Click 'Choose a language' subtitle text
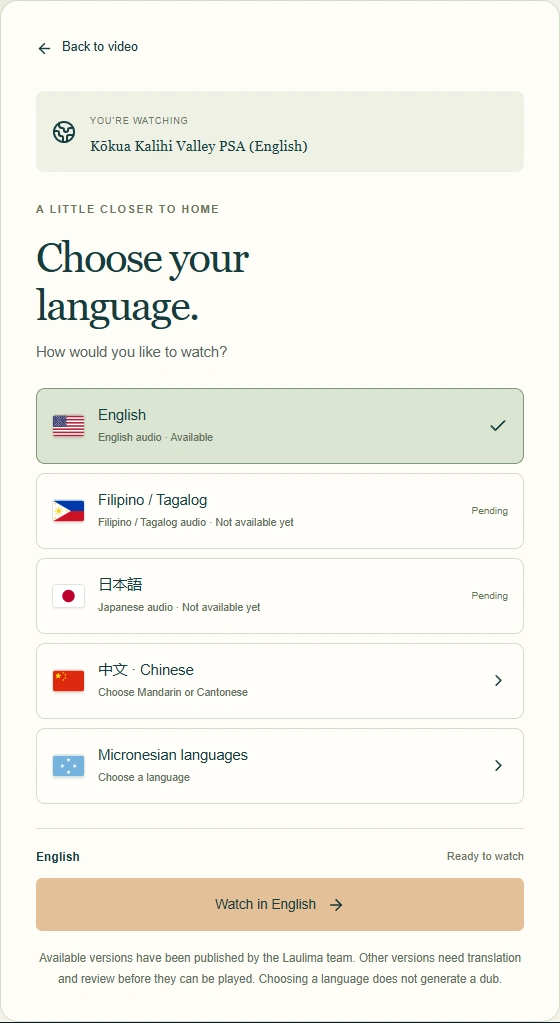Viewport: 560px width, 1023px height. pos(144,777)
